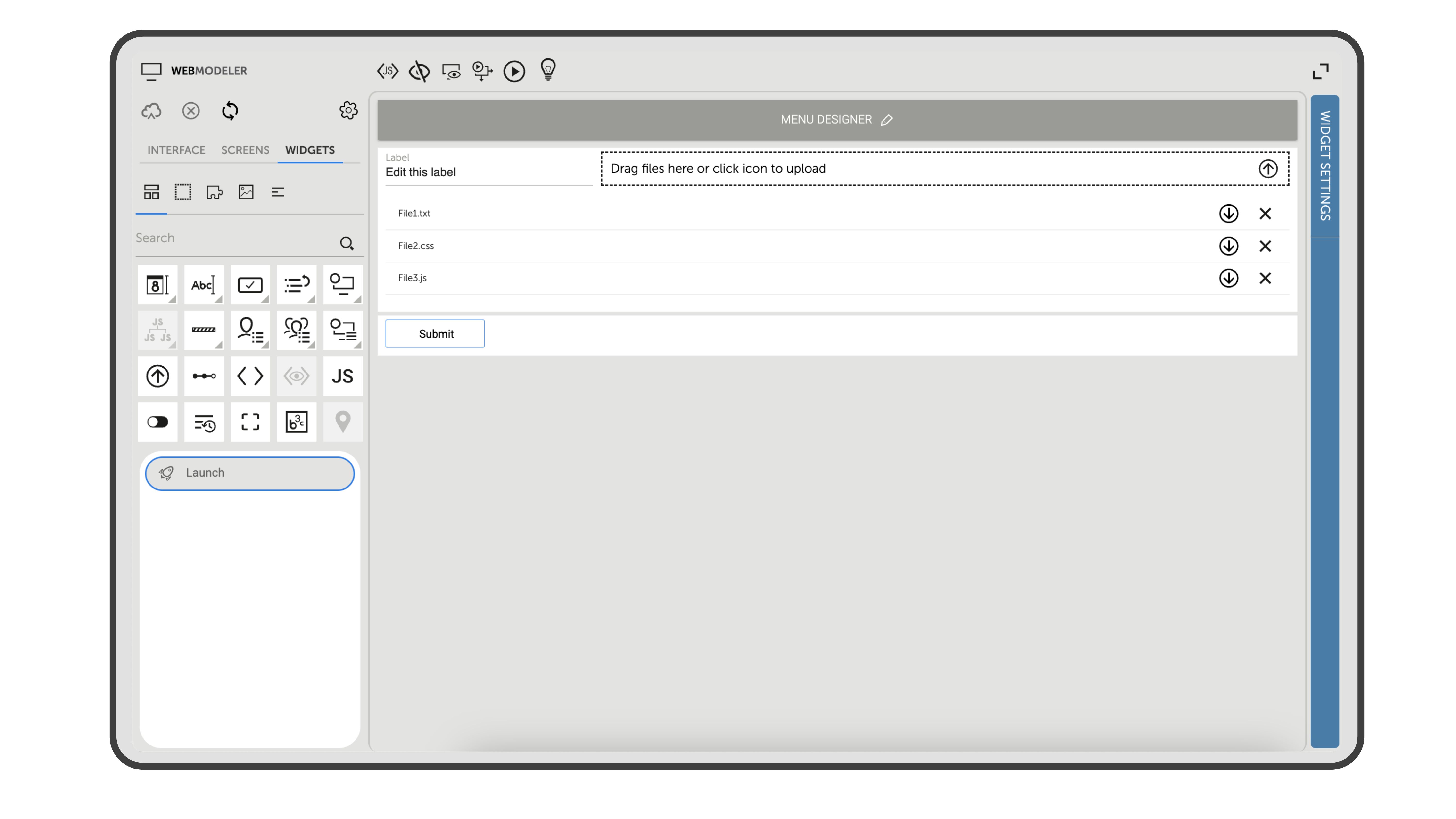This screenshot has width=1456, height=819.
Task: Click the Submit button
Action: [x=435, y=333]
